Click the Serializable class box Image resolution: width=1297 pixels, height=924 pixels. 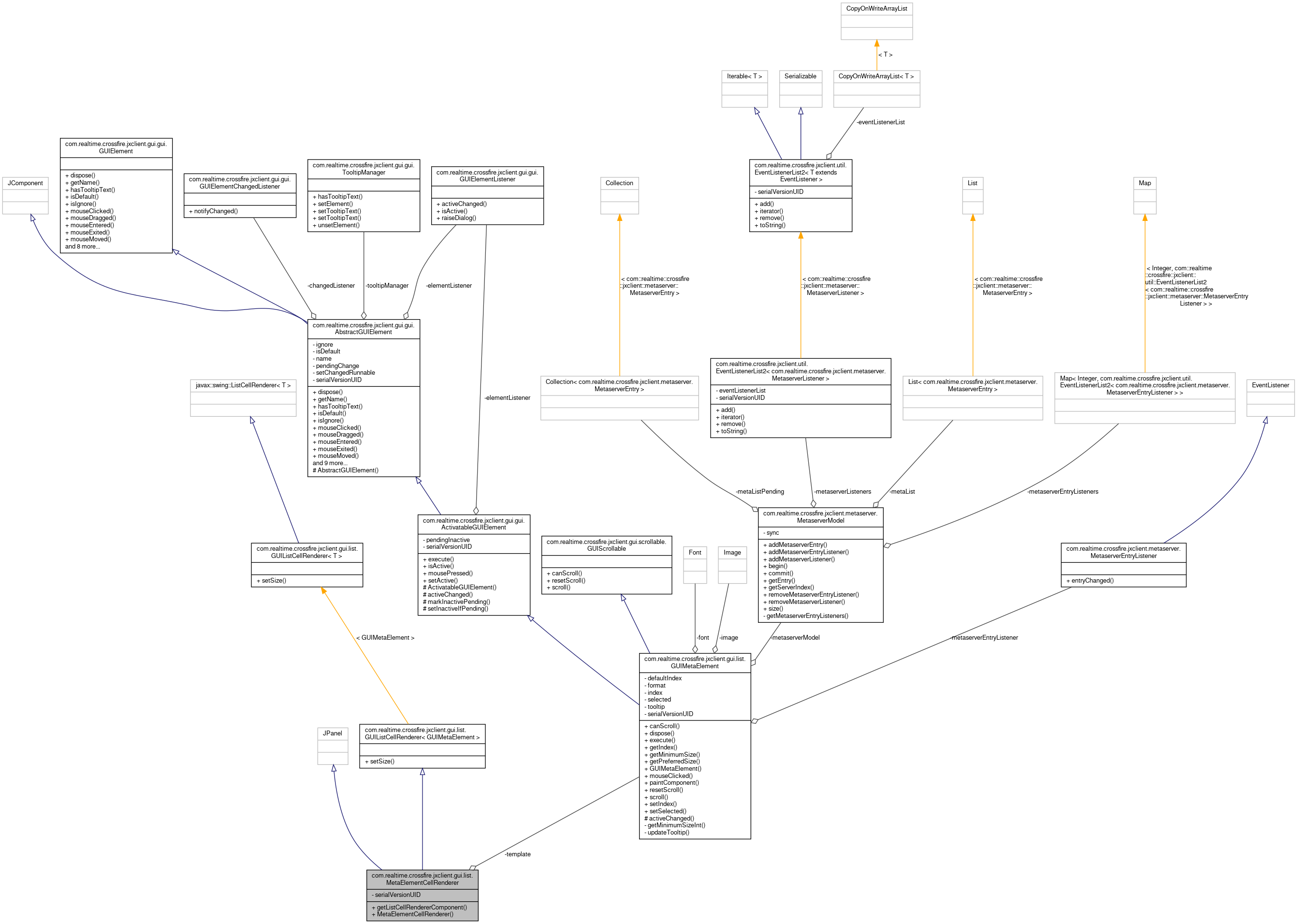pos(801,88)
